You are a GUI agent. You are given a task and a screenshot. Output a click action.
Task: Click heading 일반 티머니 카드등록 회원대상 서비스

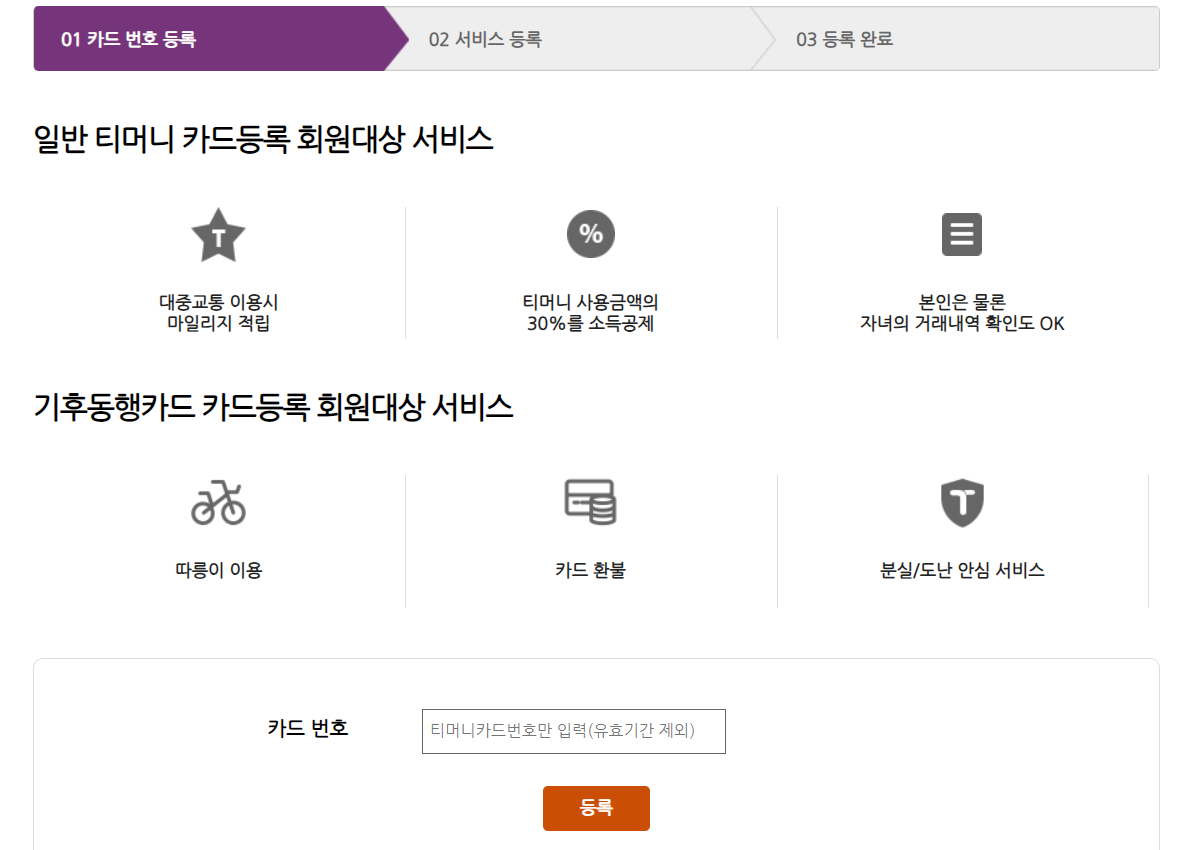pyautogui.click(x=264, y=139)
